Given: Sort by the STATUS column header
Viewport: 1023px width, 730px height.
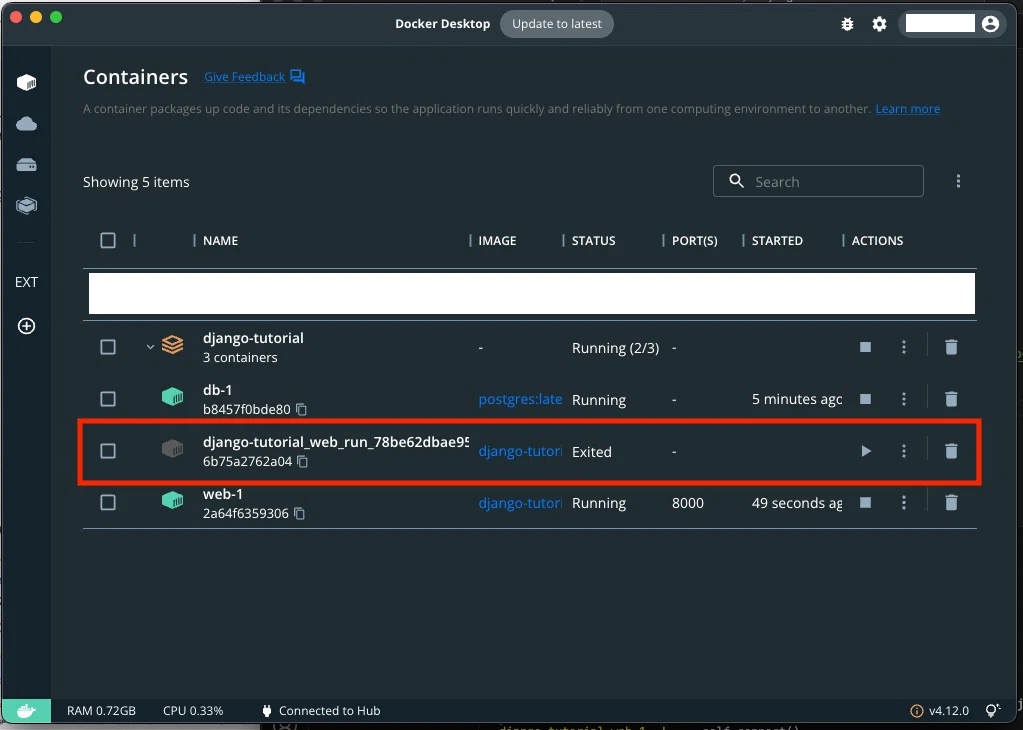Looking at the screenshot, I should coord(594,241).
